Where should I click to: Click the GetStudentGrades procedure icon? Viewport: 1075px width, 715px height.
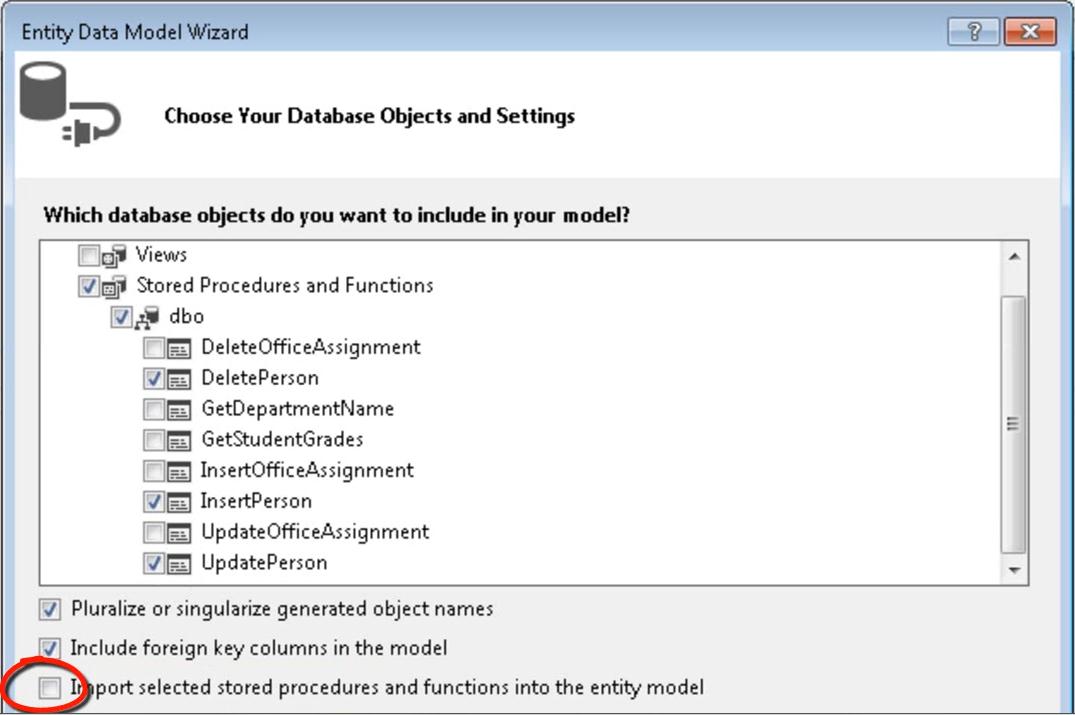(179, 441)
